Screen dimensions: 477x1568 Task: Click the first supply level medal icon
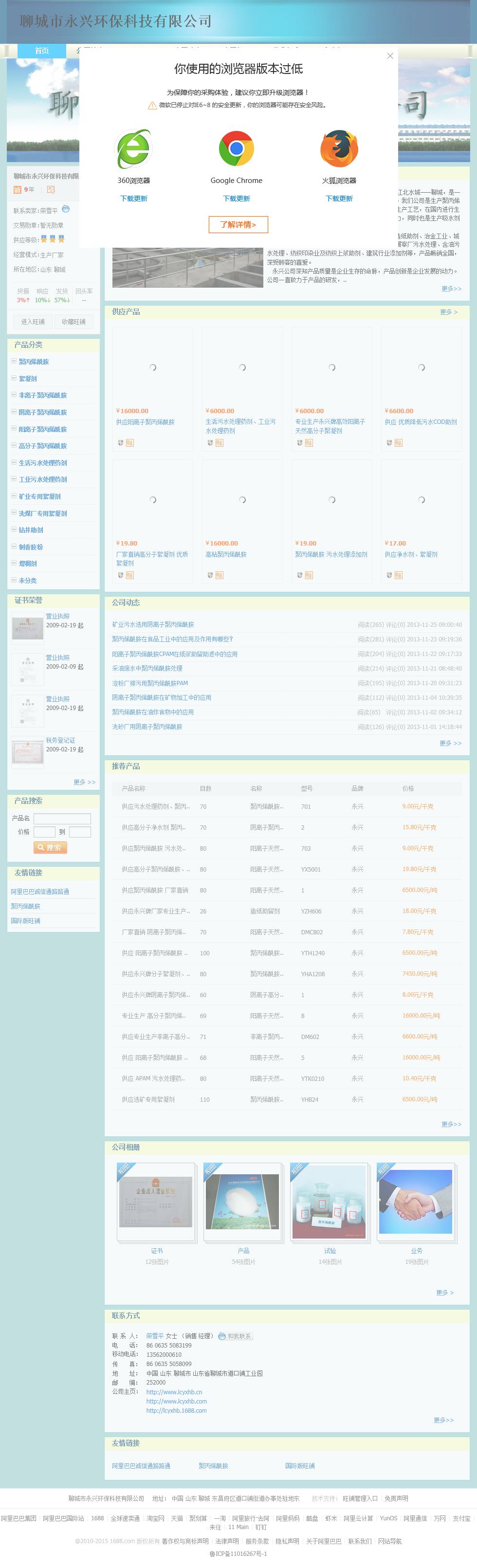(x=44, y=239)
